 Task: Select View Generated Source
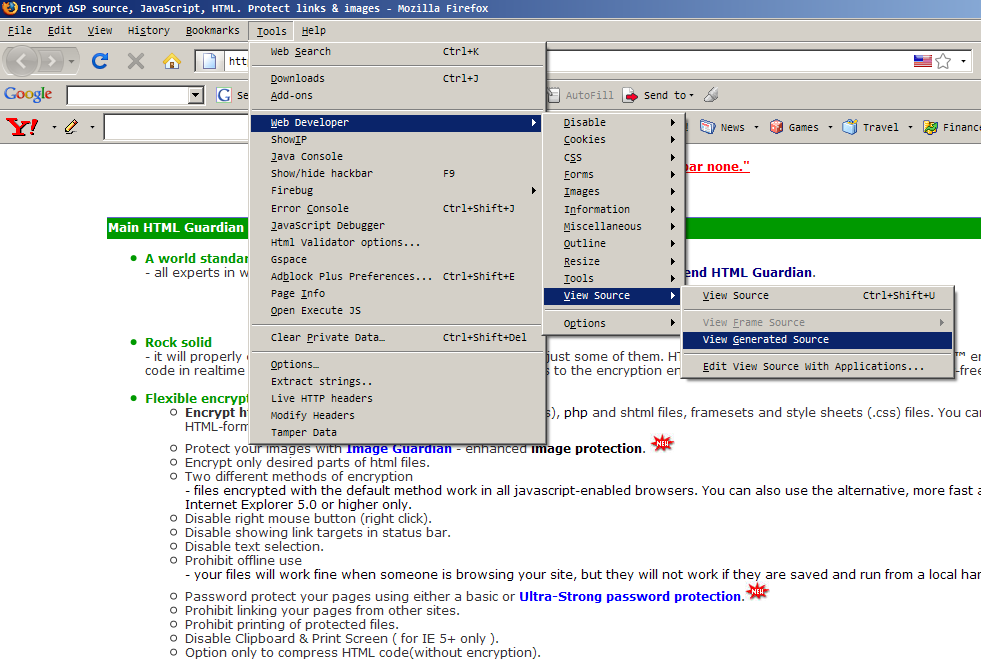point(817,340)
